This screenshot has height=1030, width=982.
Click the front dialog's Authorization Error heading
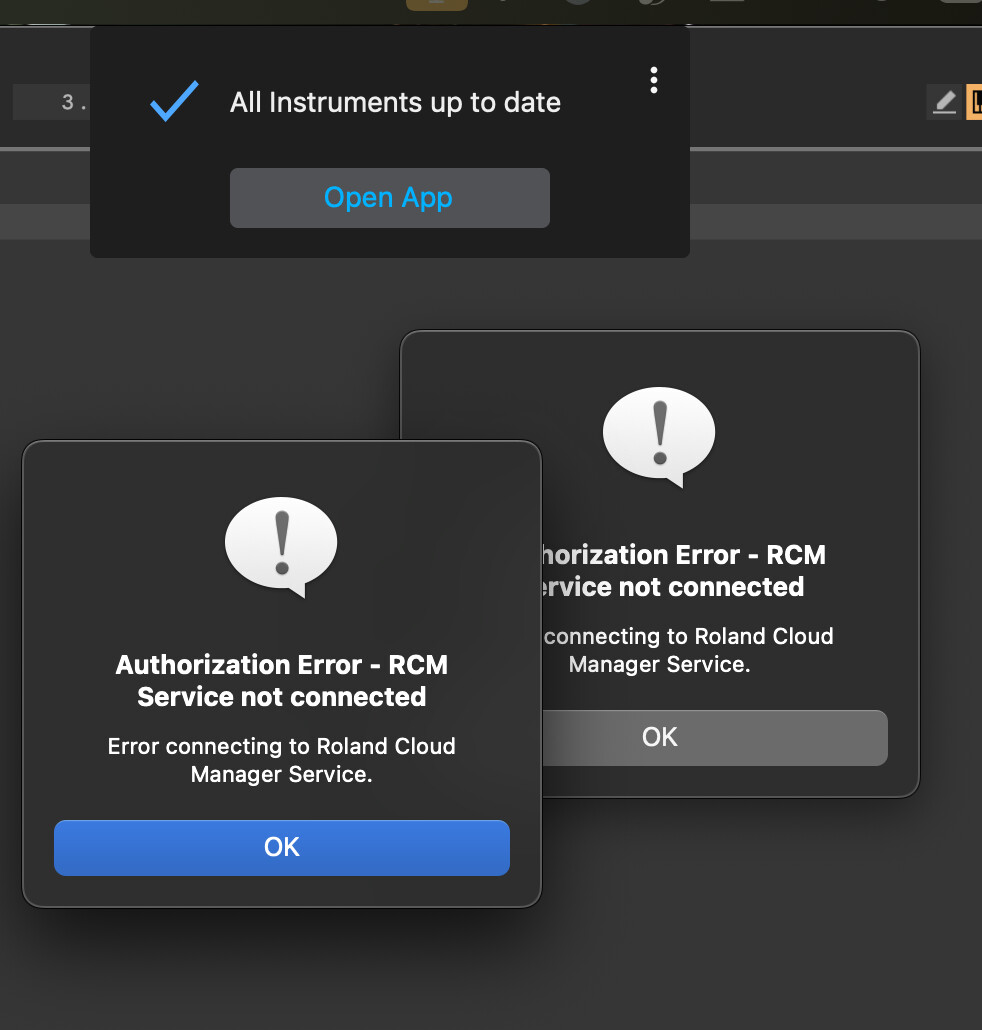(281, 680)
